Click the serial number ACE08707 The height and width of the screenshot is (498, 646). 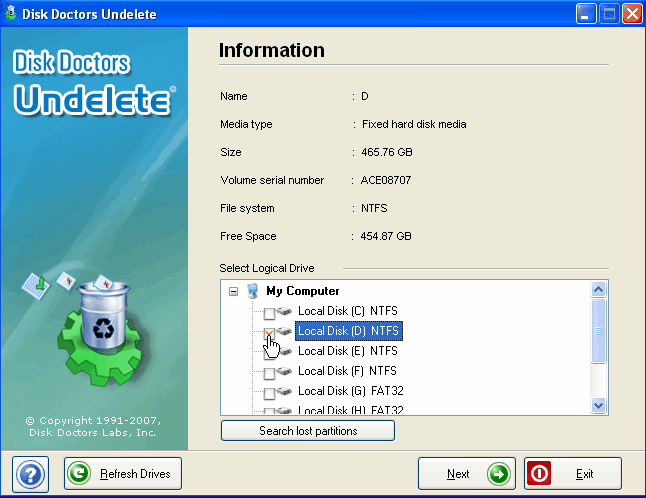386,180
